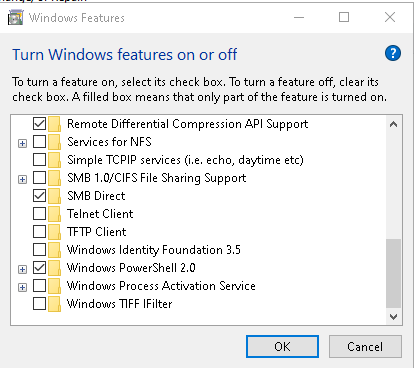Select the Telnet Client label

coord(100,214)
